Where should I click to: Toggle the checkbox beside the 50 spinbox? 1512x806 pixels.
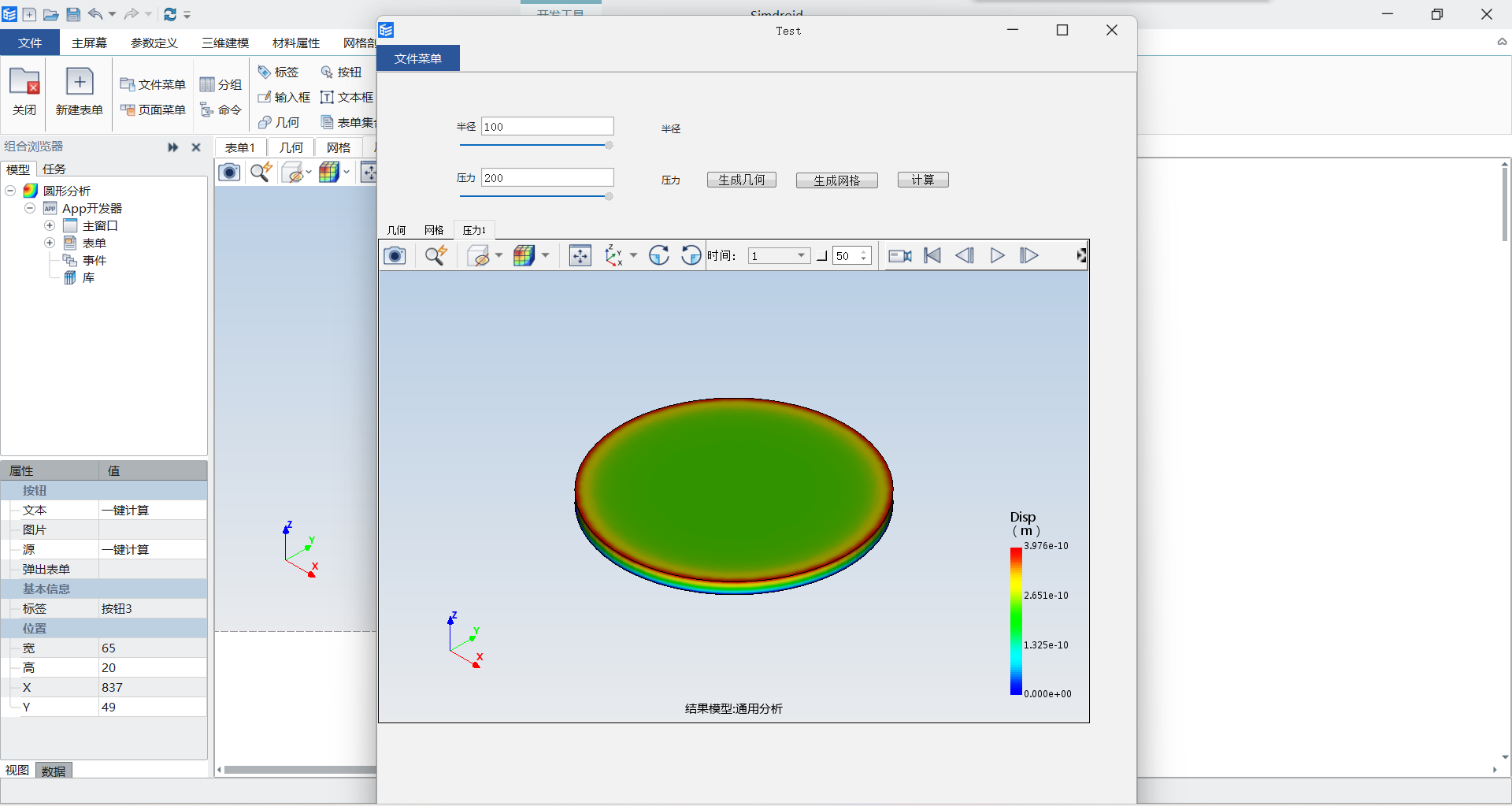tap(821, 256)
